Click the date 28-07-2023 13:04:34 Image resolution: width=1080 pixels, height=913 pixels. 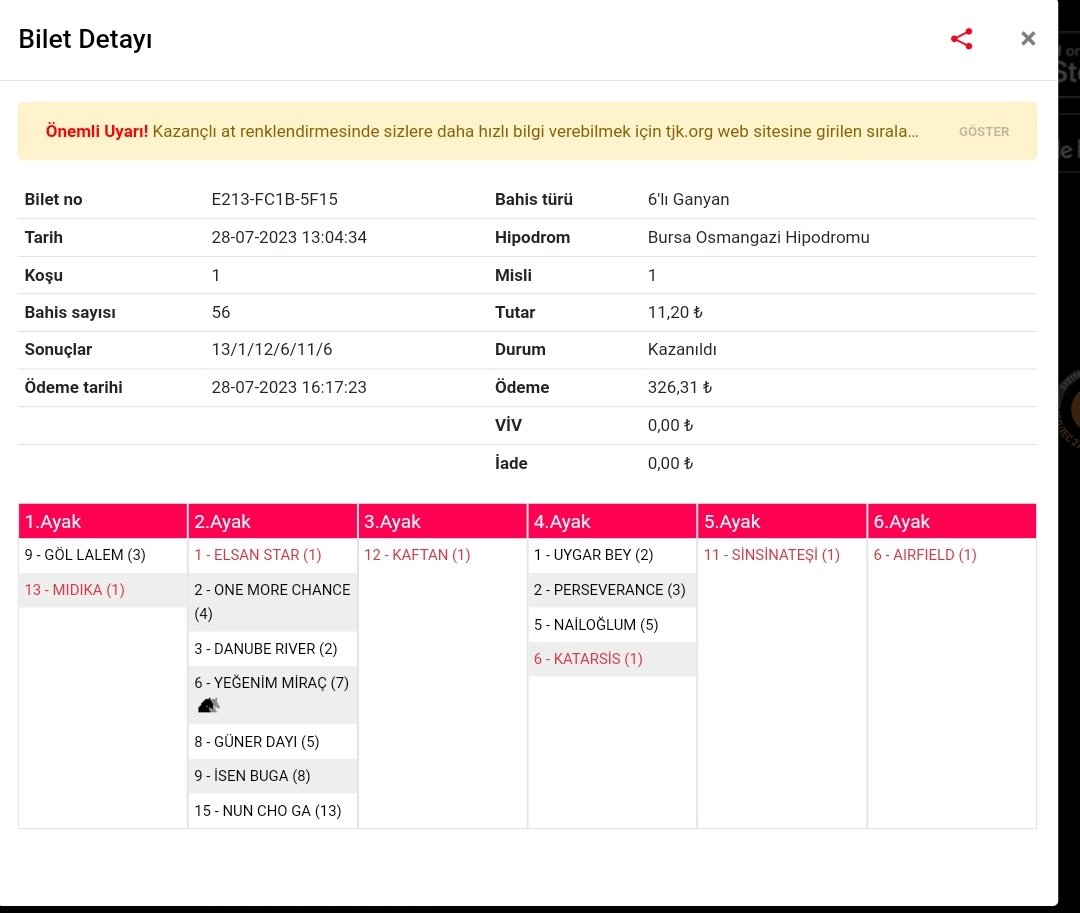pos(289,238)
